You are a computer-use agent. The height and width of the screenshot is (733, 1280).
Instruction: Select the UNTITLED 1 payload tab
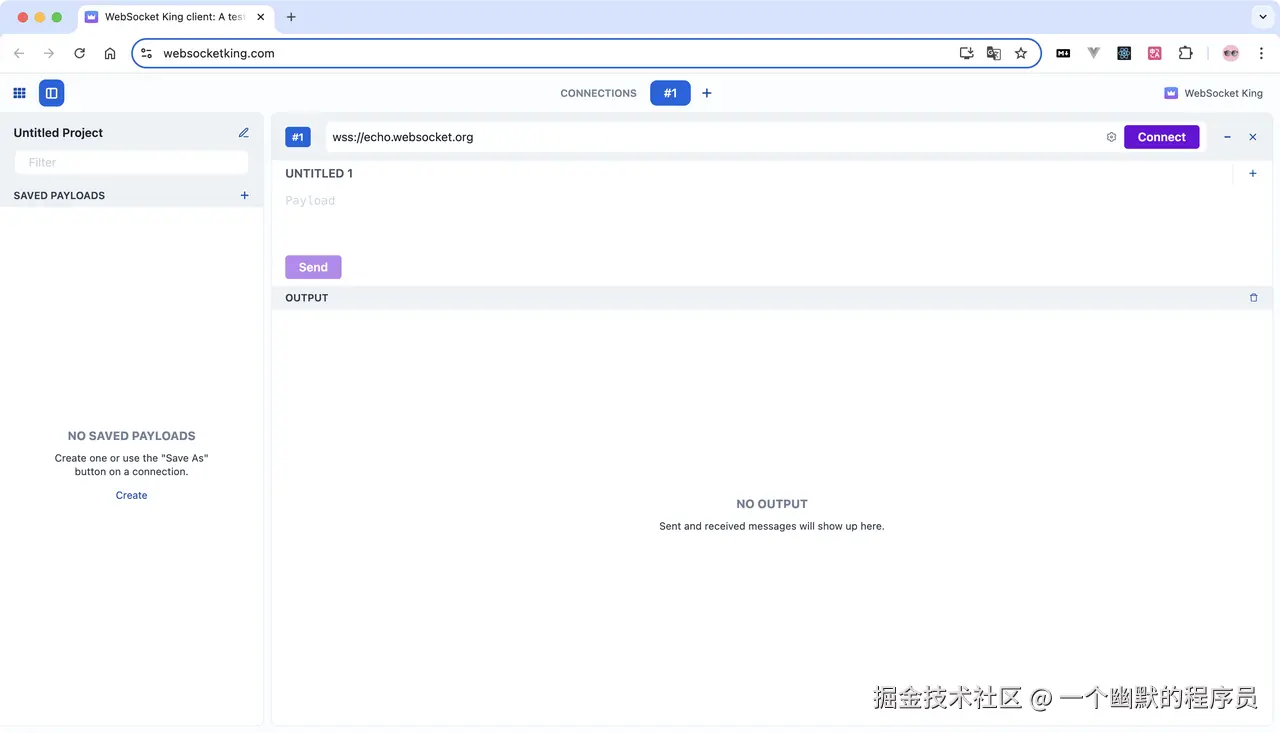click(x=318, y=172)
